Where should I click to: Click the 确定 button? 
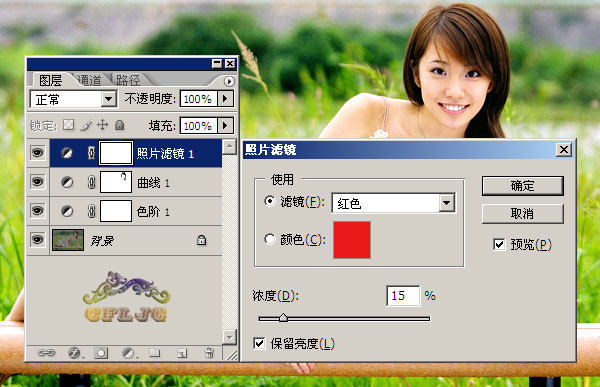coord(522,186)
